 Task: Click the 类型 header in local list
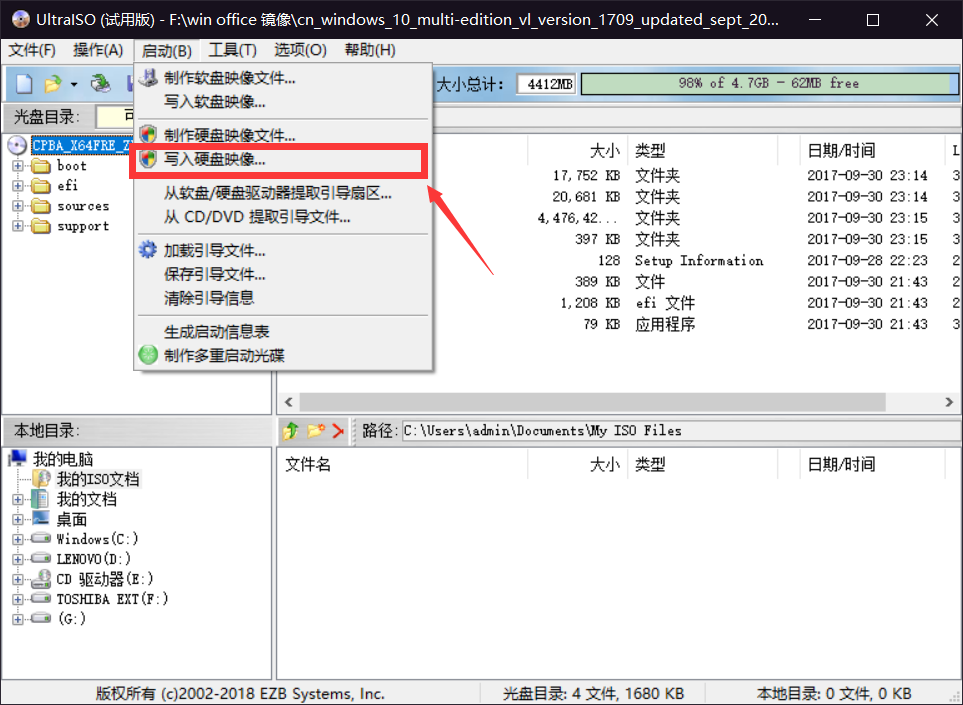pyautogui.click(x=702, y=464)
